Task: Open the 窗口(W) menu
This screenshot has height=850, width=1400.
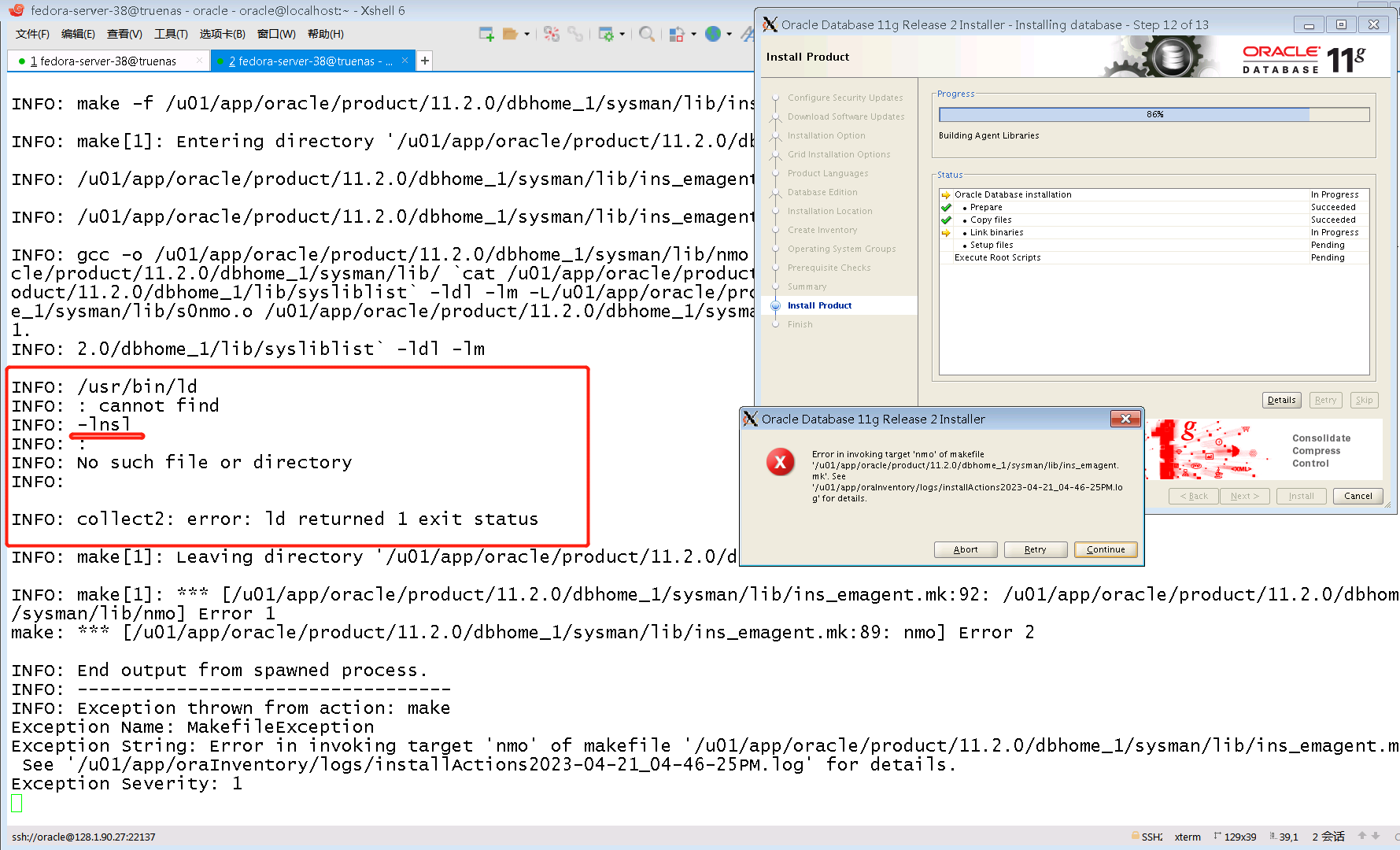Action: (x=276, y=34)
